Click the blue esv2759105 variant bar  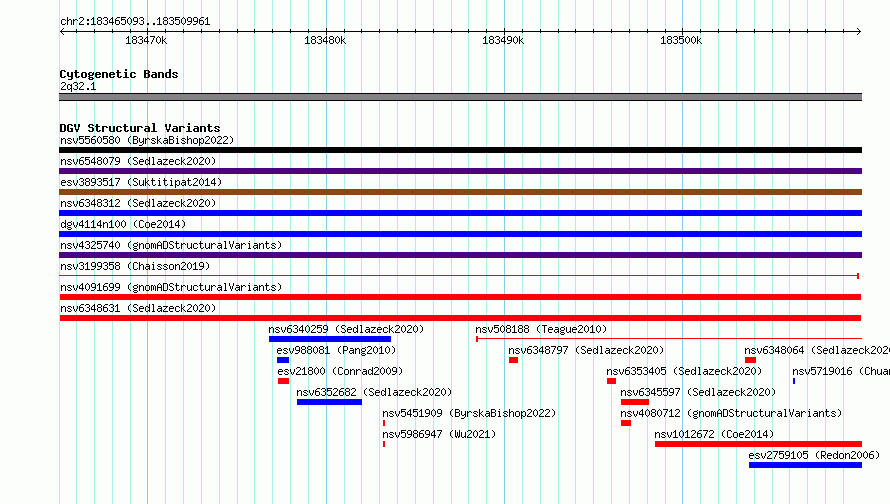(x=805, y=465)
